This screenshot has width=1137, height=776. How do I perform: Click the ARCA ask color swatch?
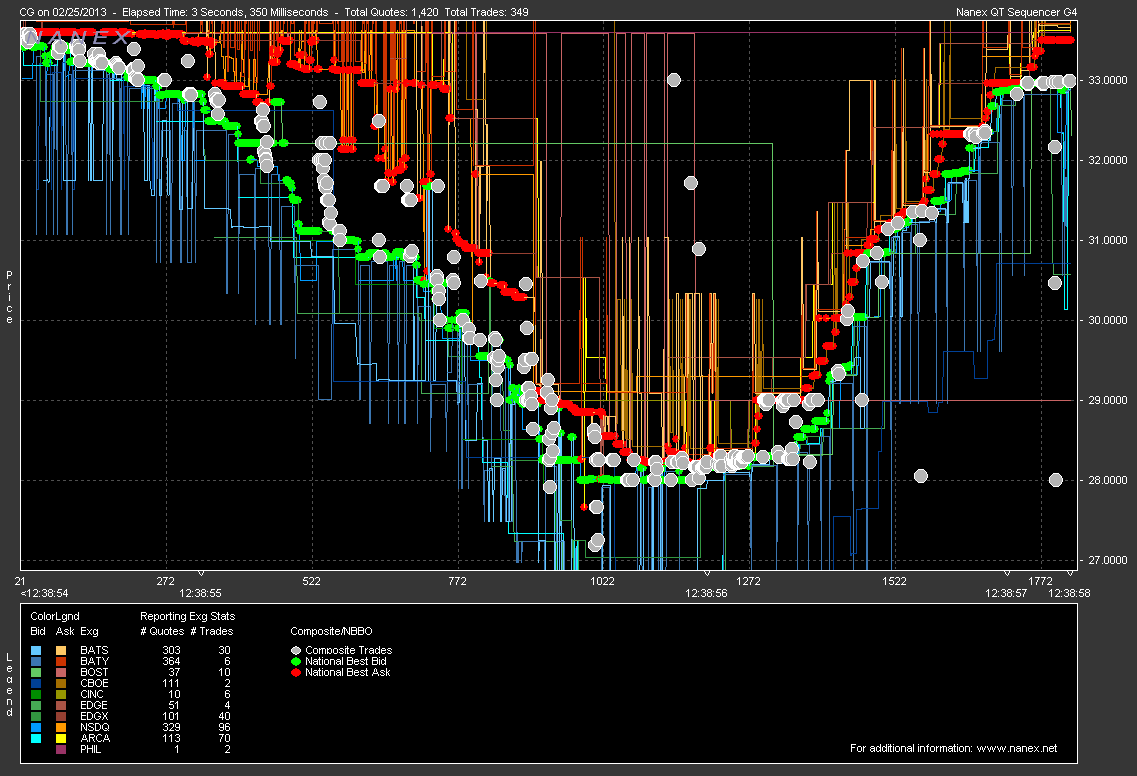(61, 738)
